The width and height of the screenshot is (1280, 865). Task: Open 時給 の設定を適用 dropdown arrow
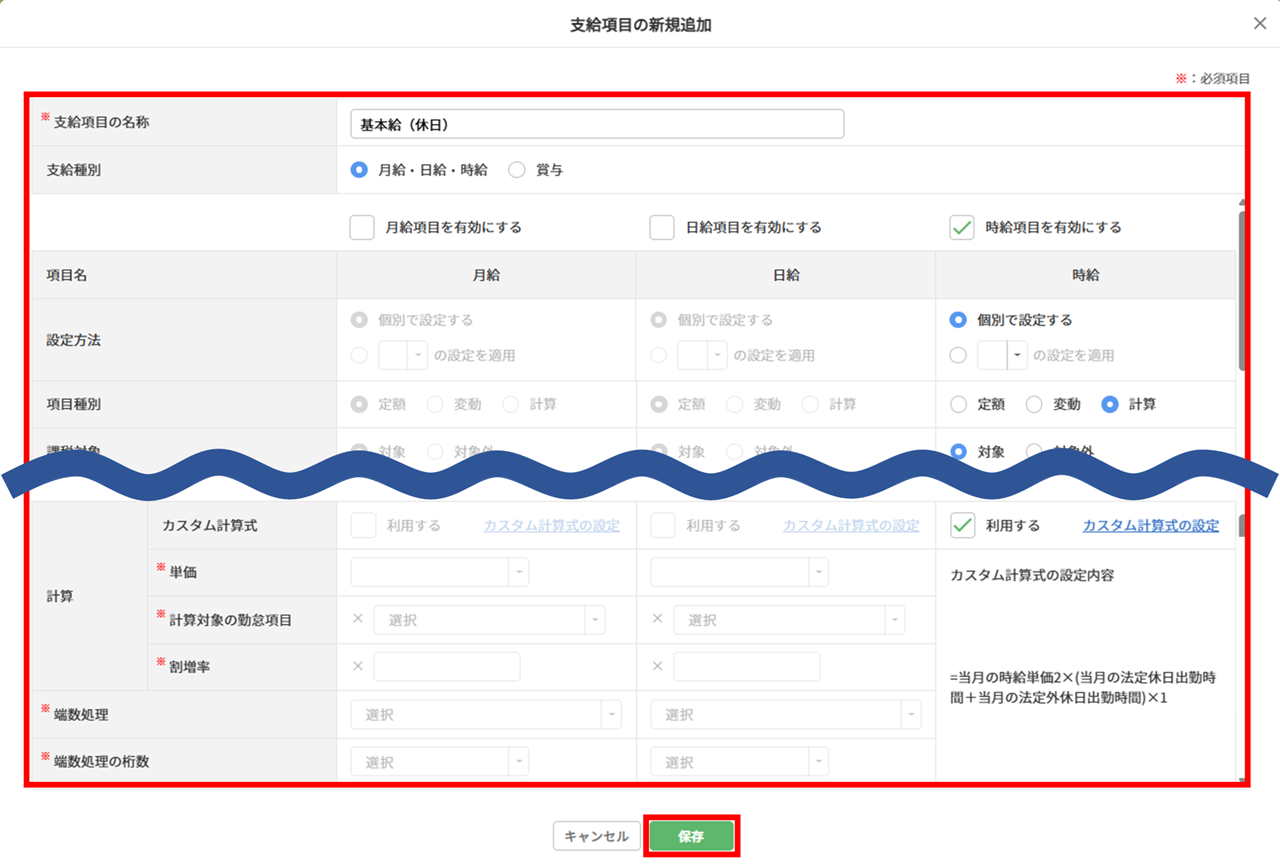1017,355
